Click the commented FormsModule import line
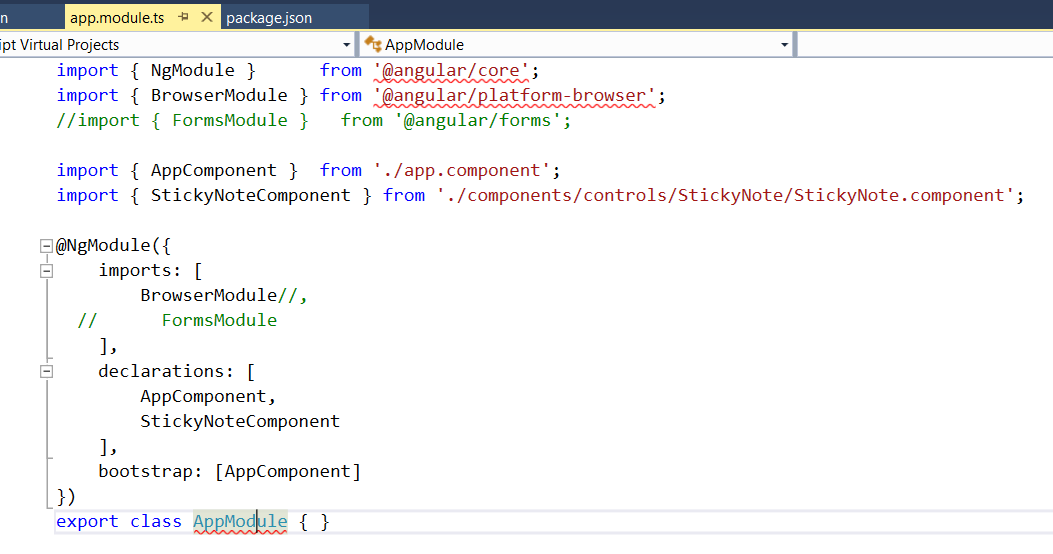This screenshot has height=554, width=1053. (314, 121)
